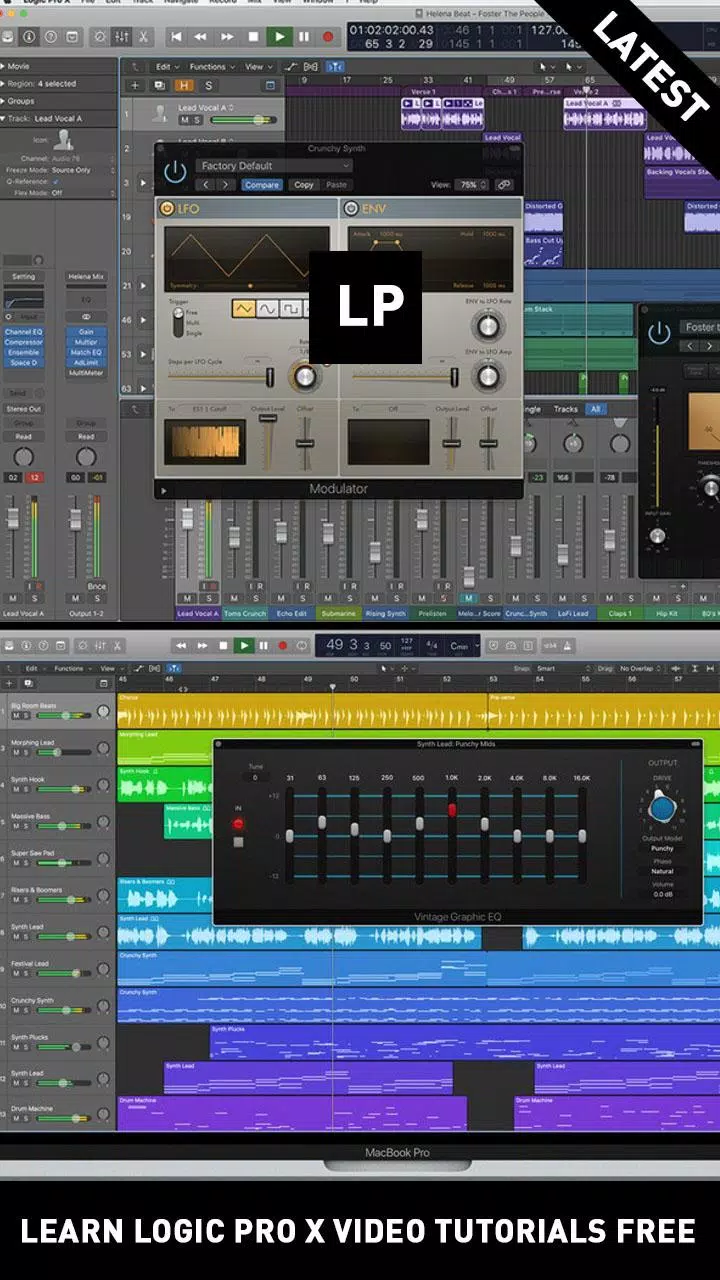Click the Stereo Out output slot

coord(23,409)
